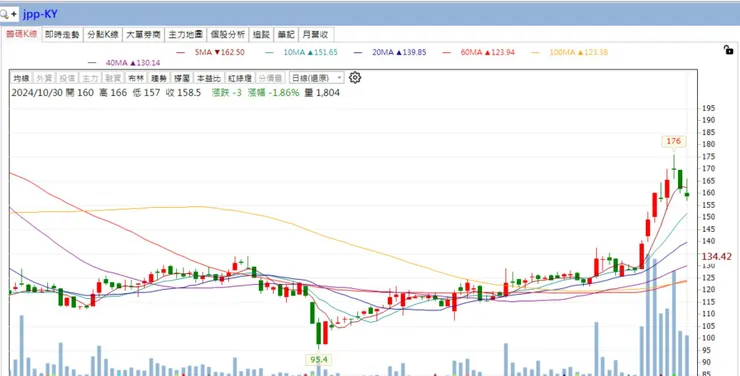Click the 20MA 139.85 legend entry
The image size is (740, 376).
[390, 52]
